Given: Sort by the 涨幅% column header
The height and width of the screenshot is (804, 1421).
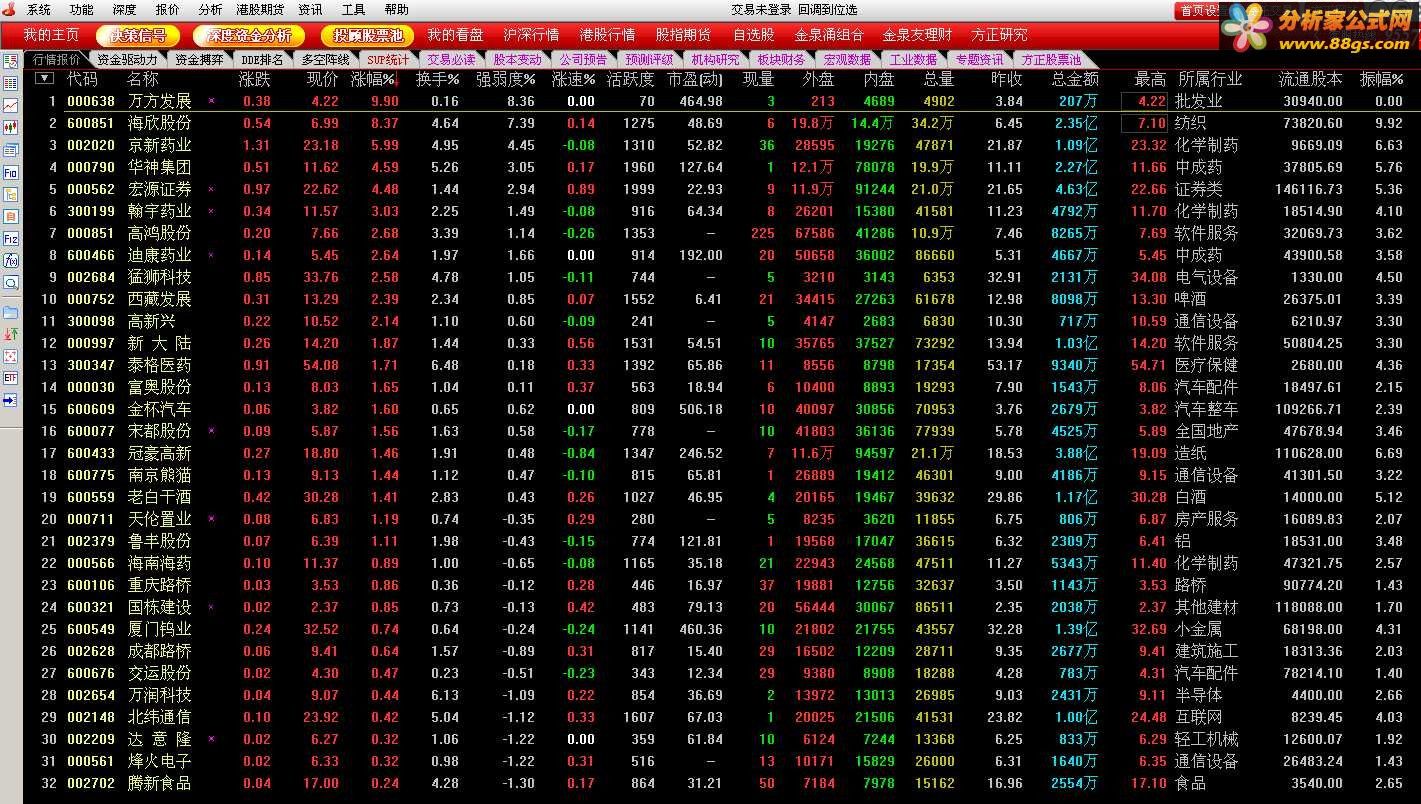Looking at the screenshot, I should [374, 79].
